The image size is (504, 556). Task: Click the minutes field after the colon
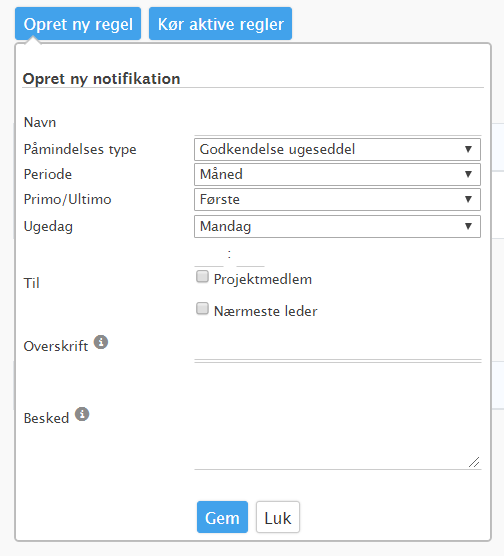(250, 255)
